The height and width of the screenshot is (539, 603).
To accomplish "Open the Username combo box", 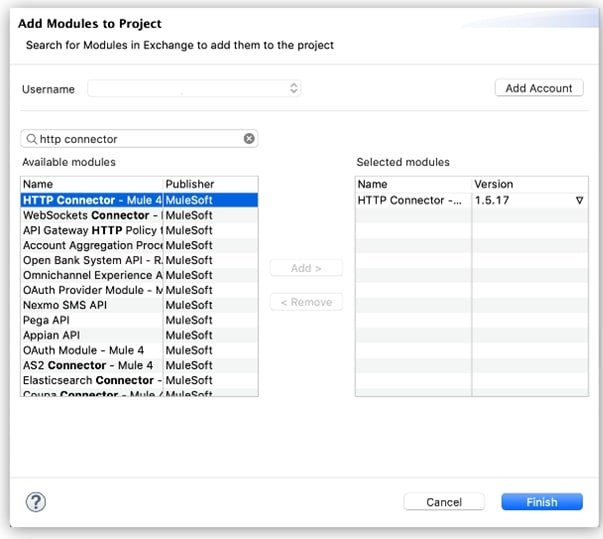I will (x=194, y=88).
